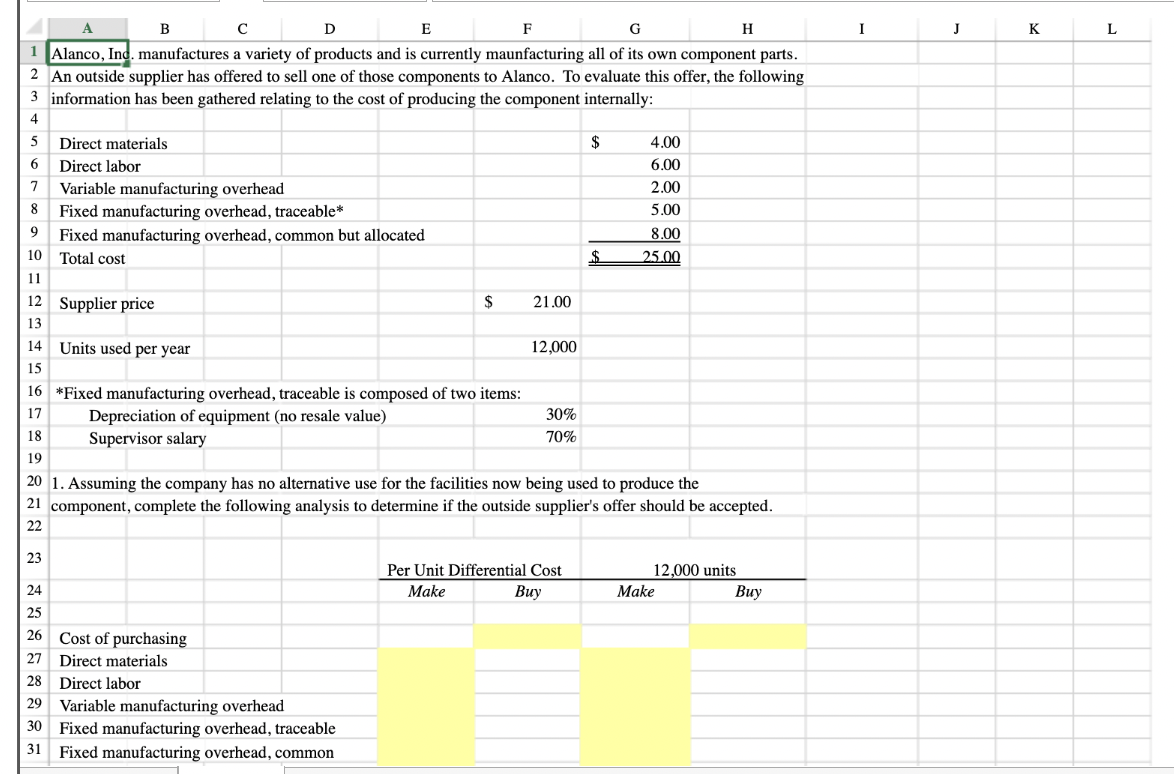The image size is (1174, 774).
Task: Click the select-all corner triangle
Action: click(x=34, y=28)
